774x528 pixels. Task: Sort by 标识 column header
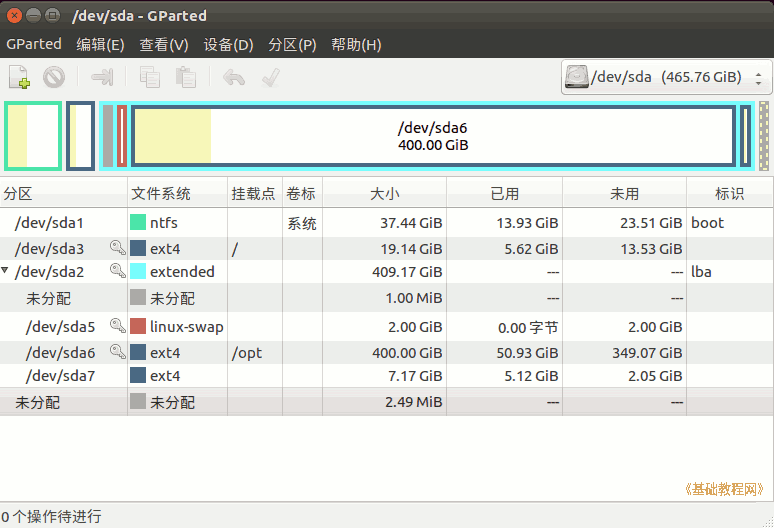[730, 193]
